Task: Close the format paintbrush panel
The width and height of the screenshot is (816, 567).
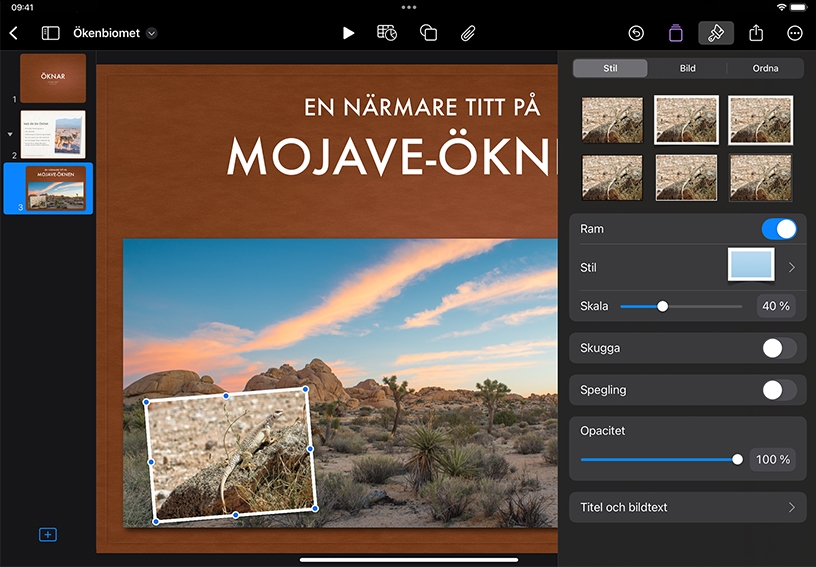Action: tap(716, 33)
